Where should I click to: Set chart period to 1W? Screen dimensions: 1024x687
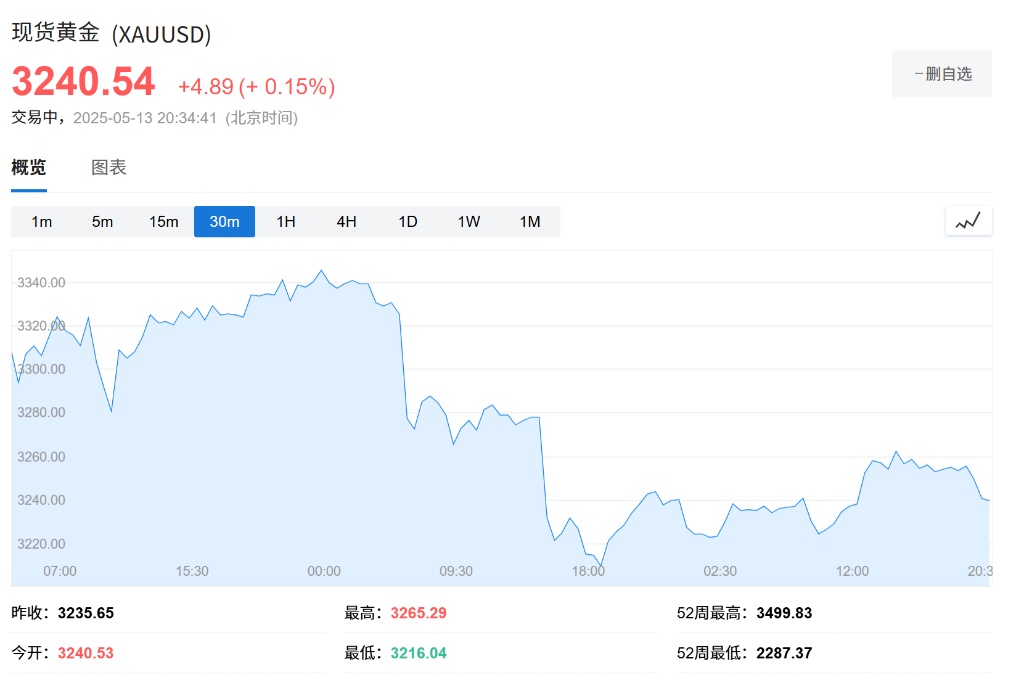pos(469,222)
